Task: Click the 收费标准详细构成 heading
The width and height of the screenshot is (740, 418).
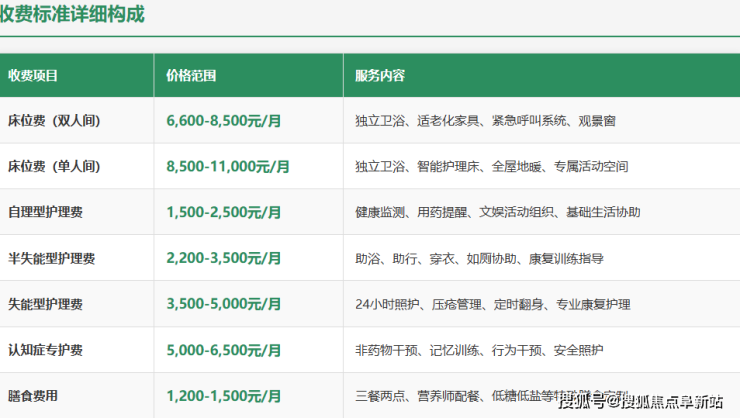Action: tap(72, 14)
